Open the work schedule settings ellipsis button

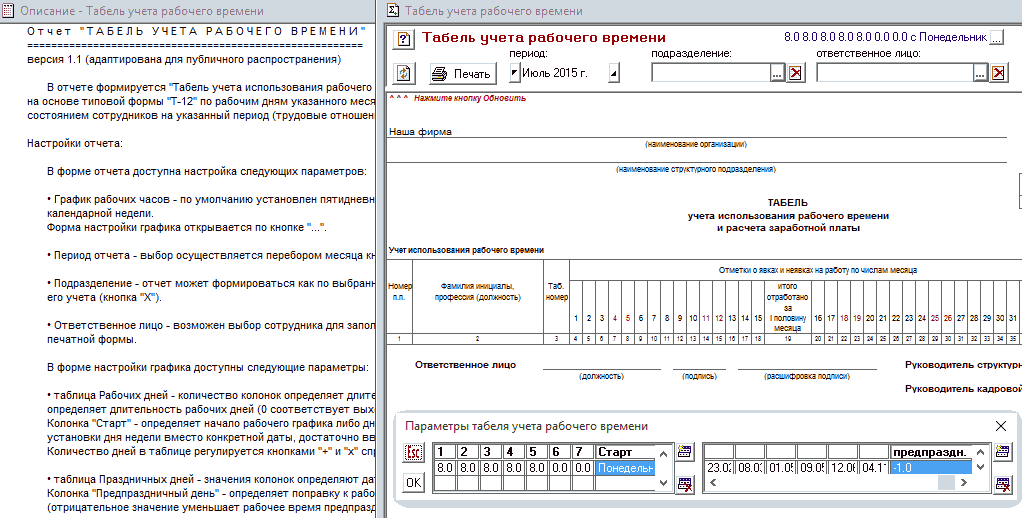tap(997, 38)
